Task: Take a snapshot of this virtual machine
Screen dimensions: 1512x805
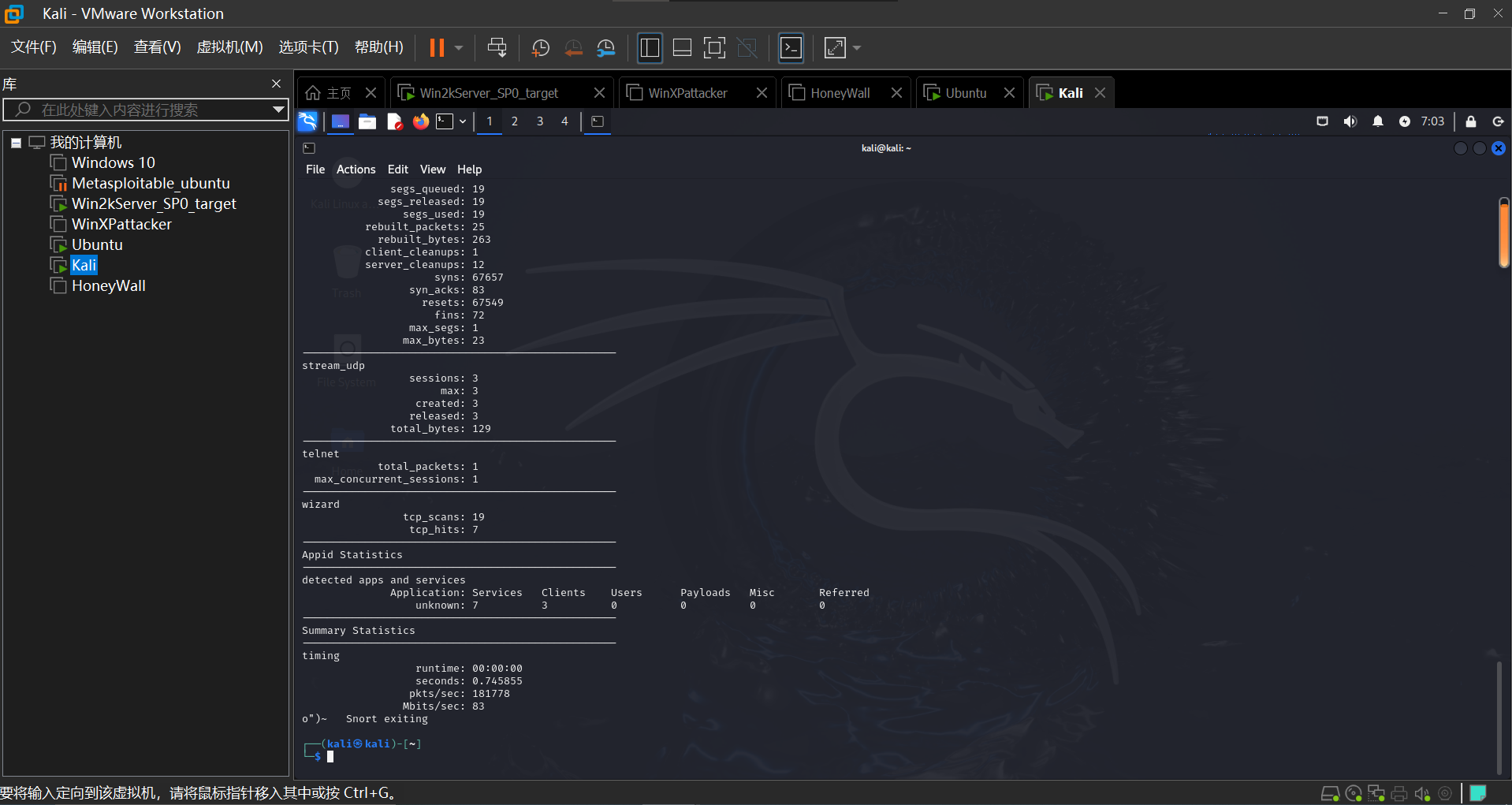Action: tap(541, 48)
